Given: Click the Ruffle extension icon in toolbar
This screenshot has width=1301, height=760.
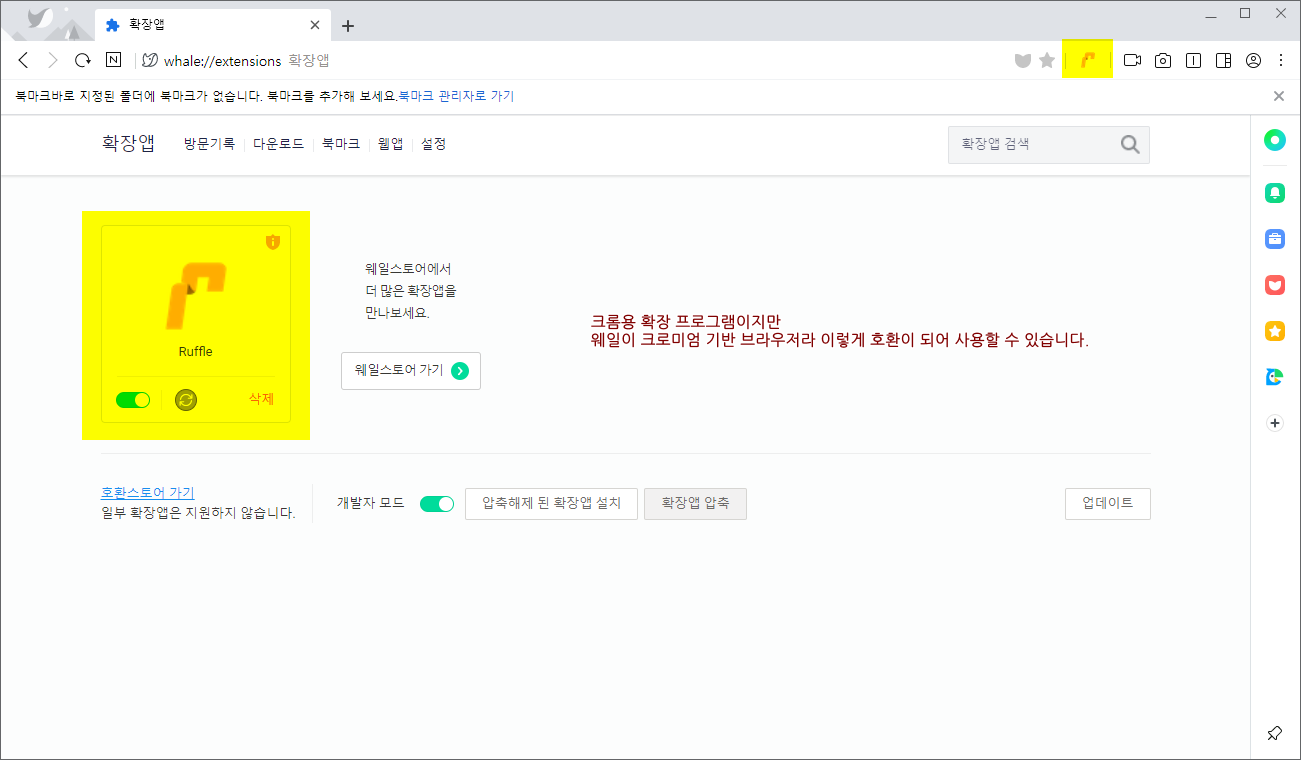Looking at the screenshot, I should 1089,61.
